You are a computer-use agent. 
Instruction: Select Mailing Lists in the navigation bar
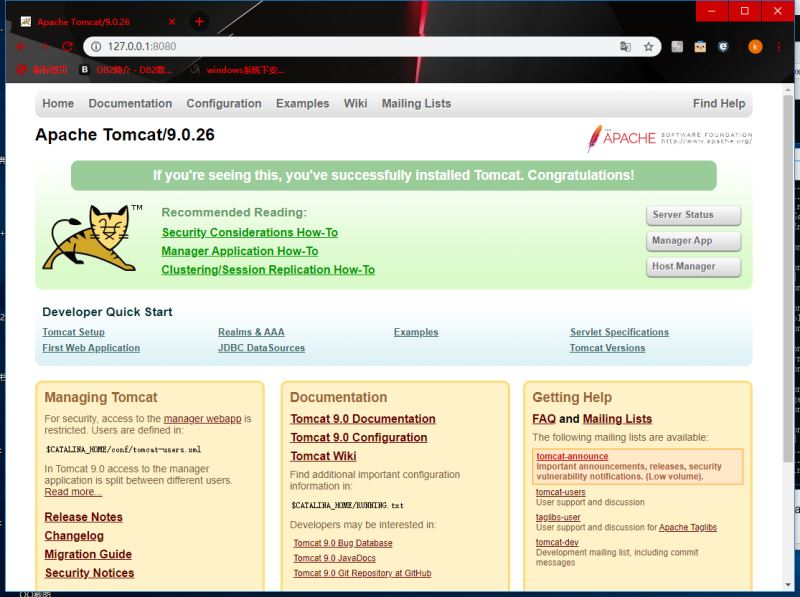[x=416, y=104]
